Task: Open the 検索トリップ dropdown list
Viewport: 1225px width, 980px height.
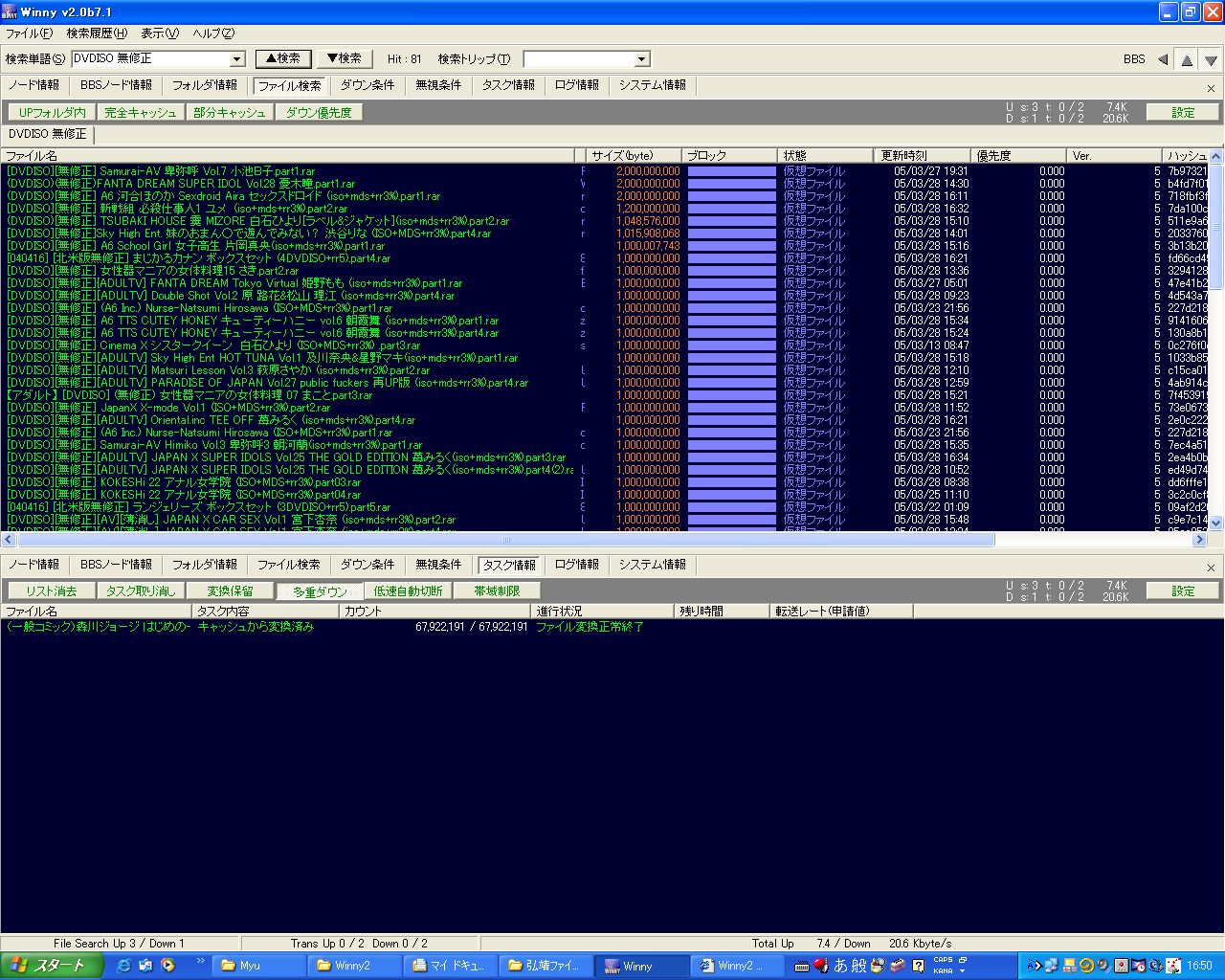Action: tap(642, 59)
